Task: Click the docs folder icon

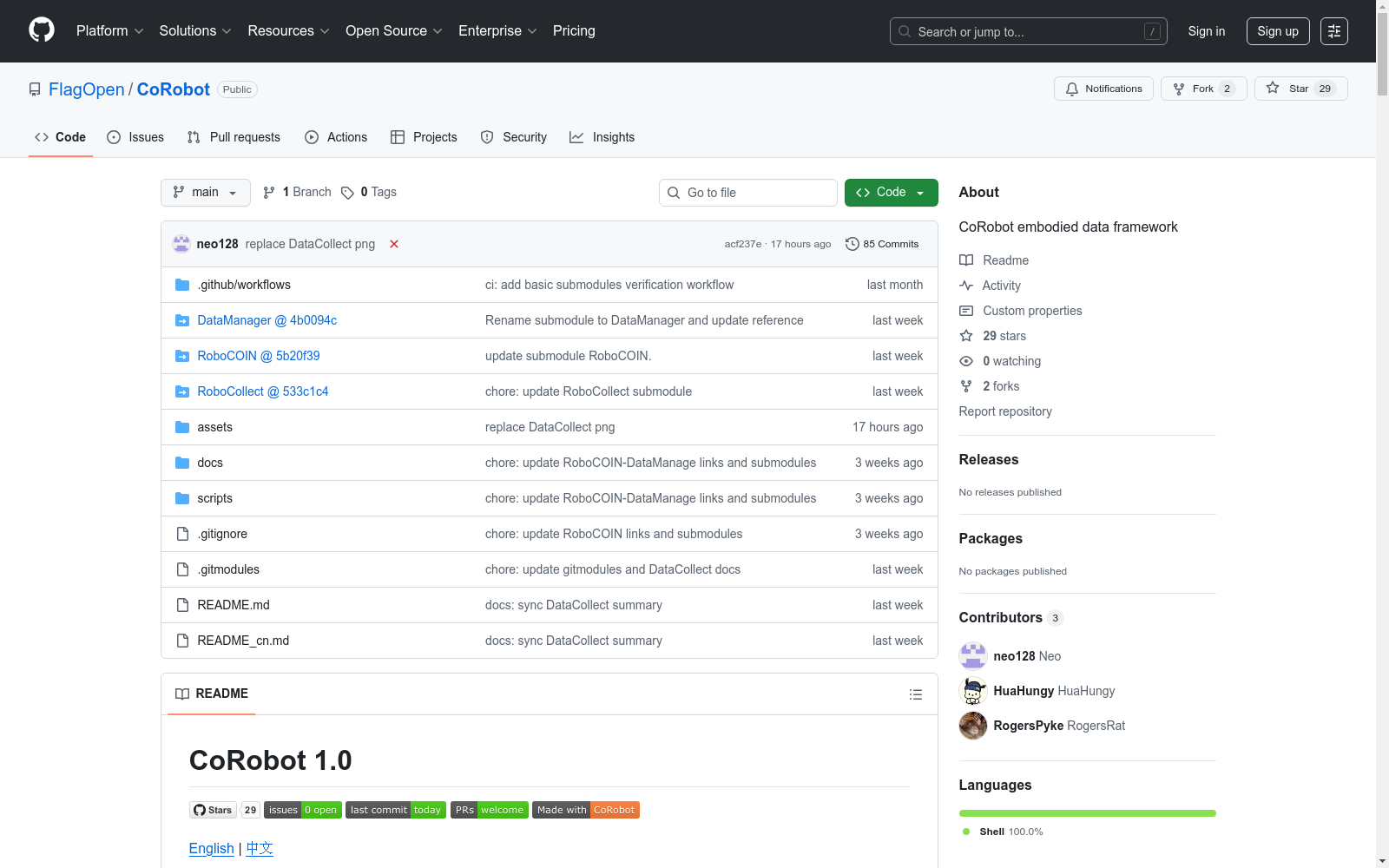Action: pyautogui.click(x=182, y=463)
